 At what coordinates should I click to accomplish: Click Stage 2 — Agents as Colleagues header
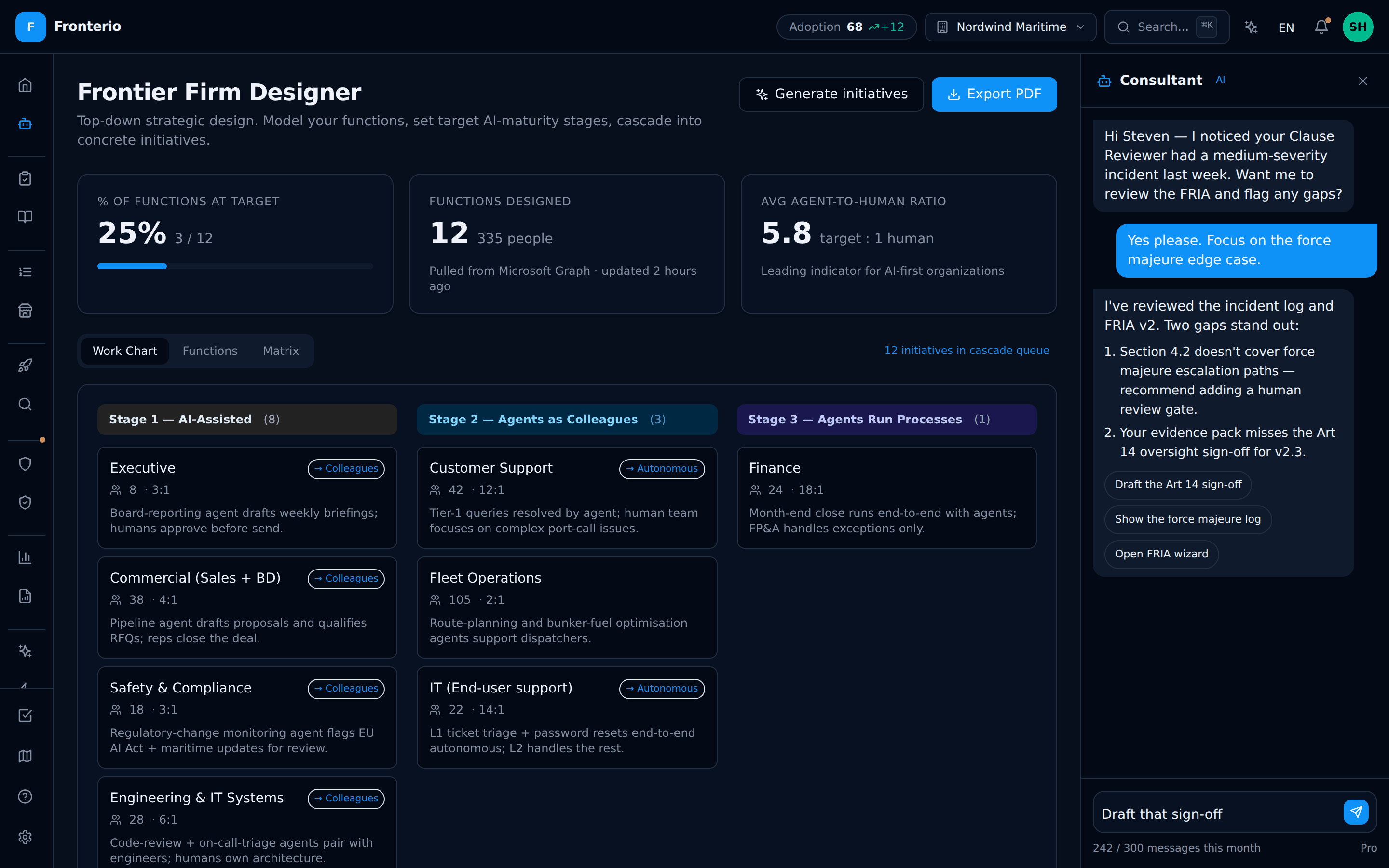(567, 420)
